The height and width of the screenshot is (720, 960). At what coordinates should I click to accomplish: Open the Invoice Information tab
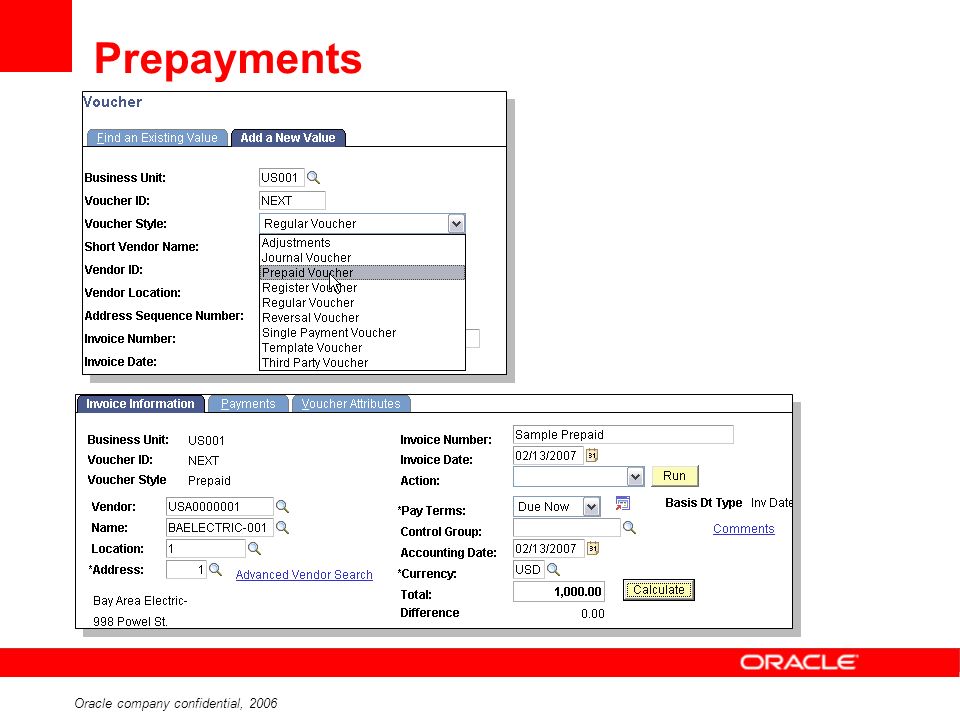pos(140,404)
